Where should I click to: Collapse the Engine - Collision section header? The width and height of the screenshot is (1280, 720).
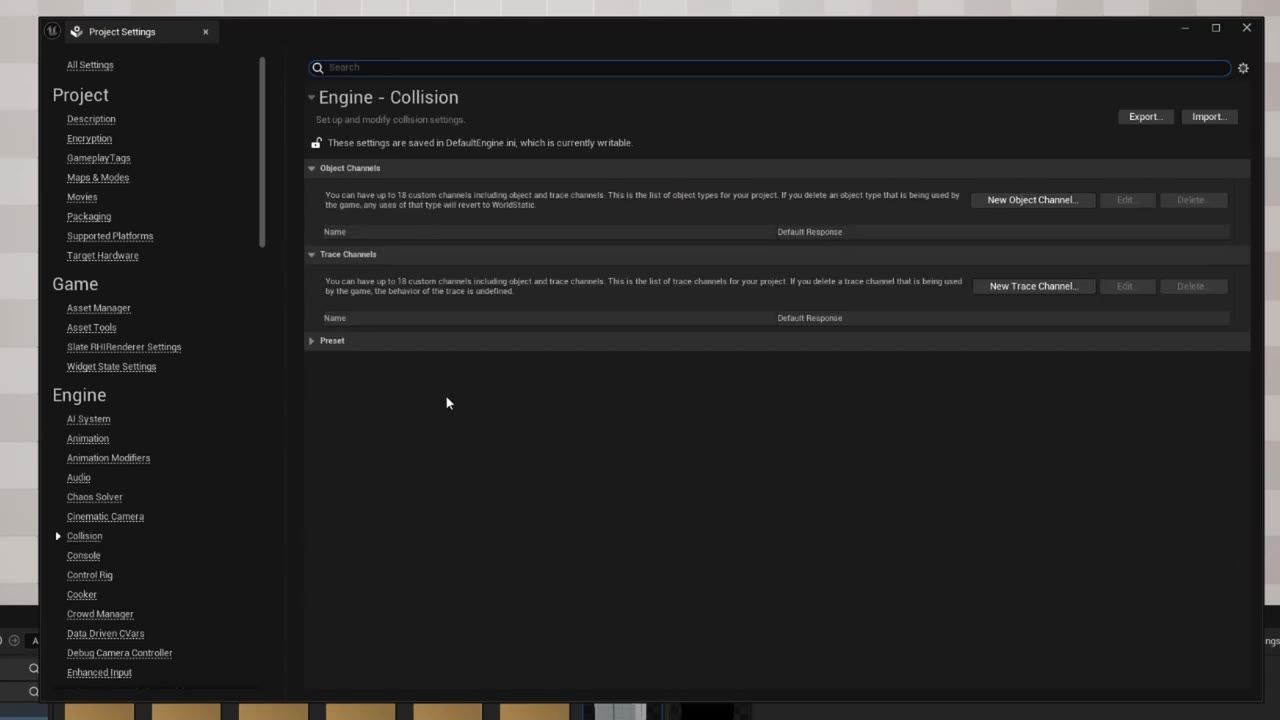(x=311, y=97)
